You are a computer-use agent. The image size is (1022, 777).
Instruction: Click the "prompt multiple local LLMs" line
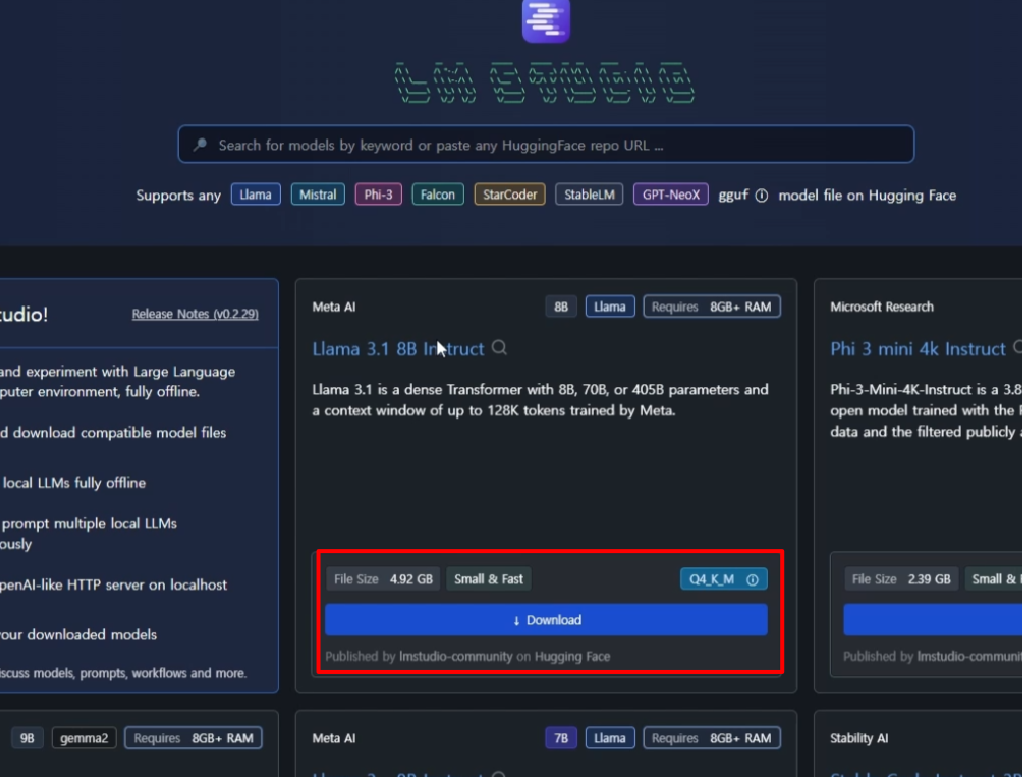[89, 523]
